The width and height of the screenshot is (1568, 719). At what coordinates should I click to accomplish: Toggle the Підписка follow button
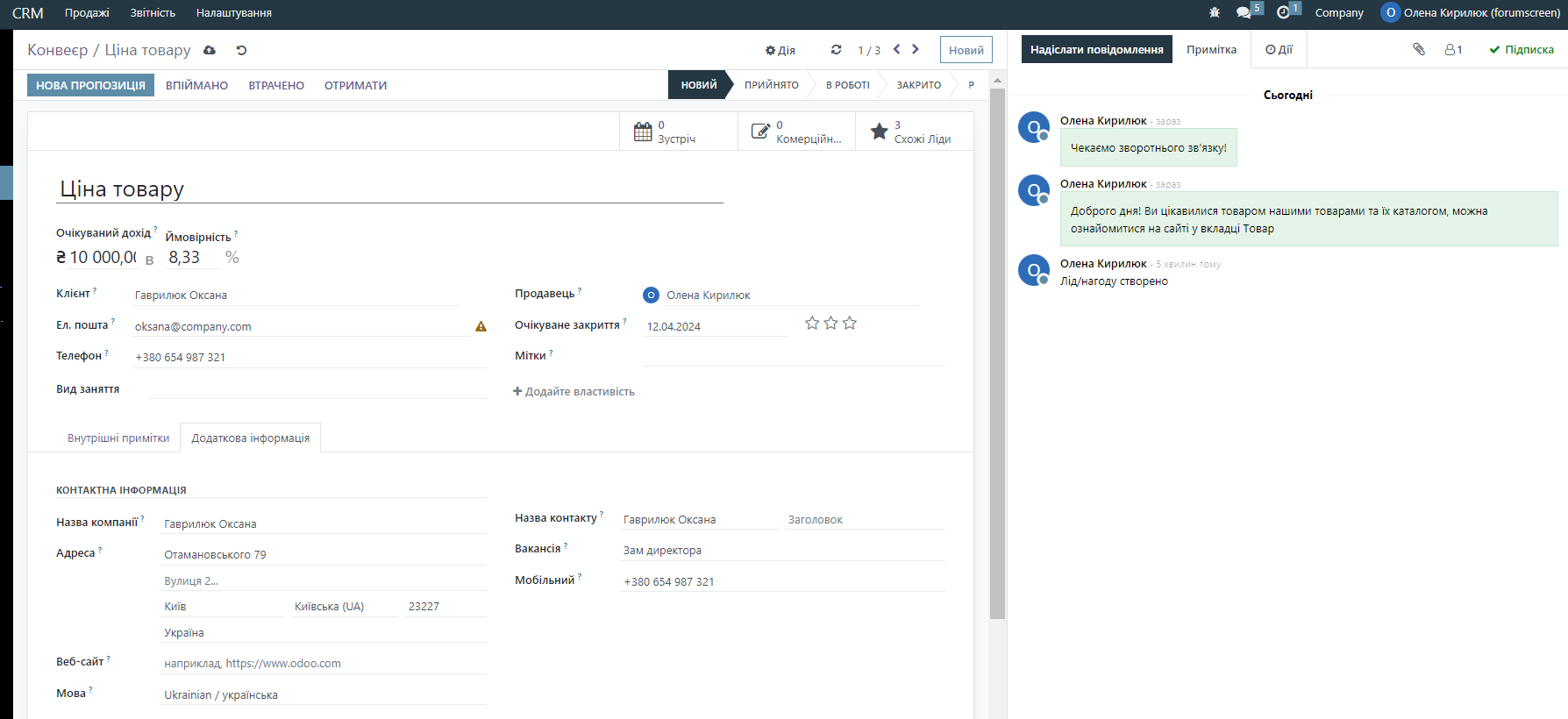[x=1522, y=50]
